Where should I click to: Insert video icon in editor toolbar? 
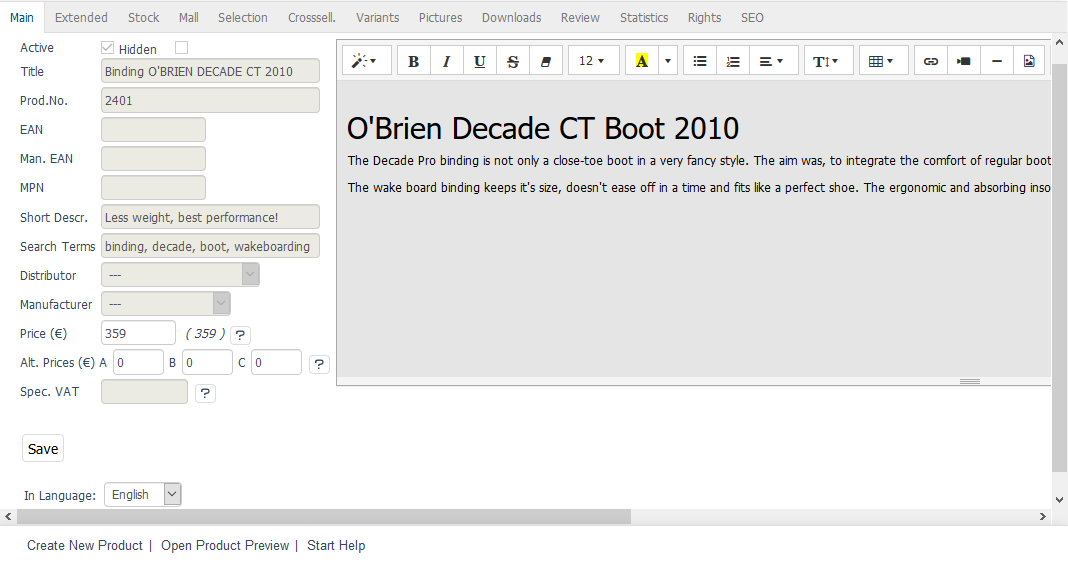click(x=964, y=61)
